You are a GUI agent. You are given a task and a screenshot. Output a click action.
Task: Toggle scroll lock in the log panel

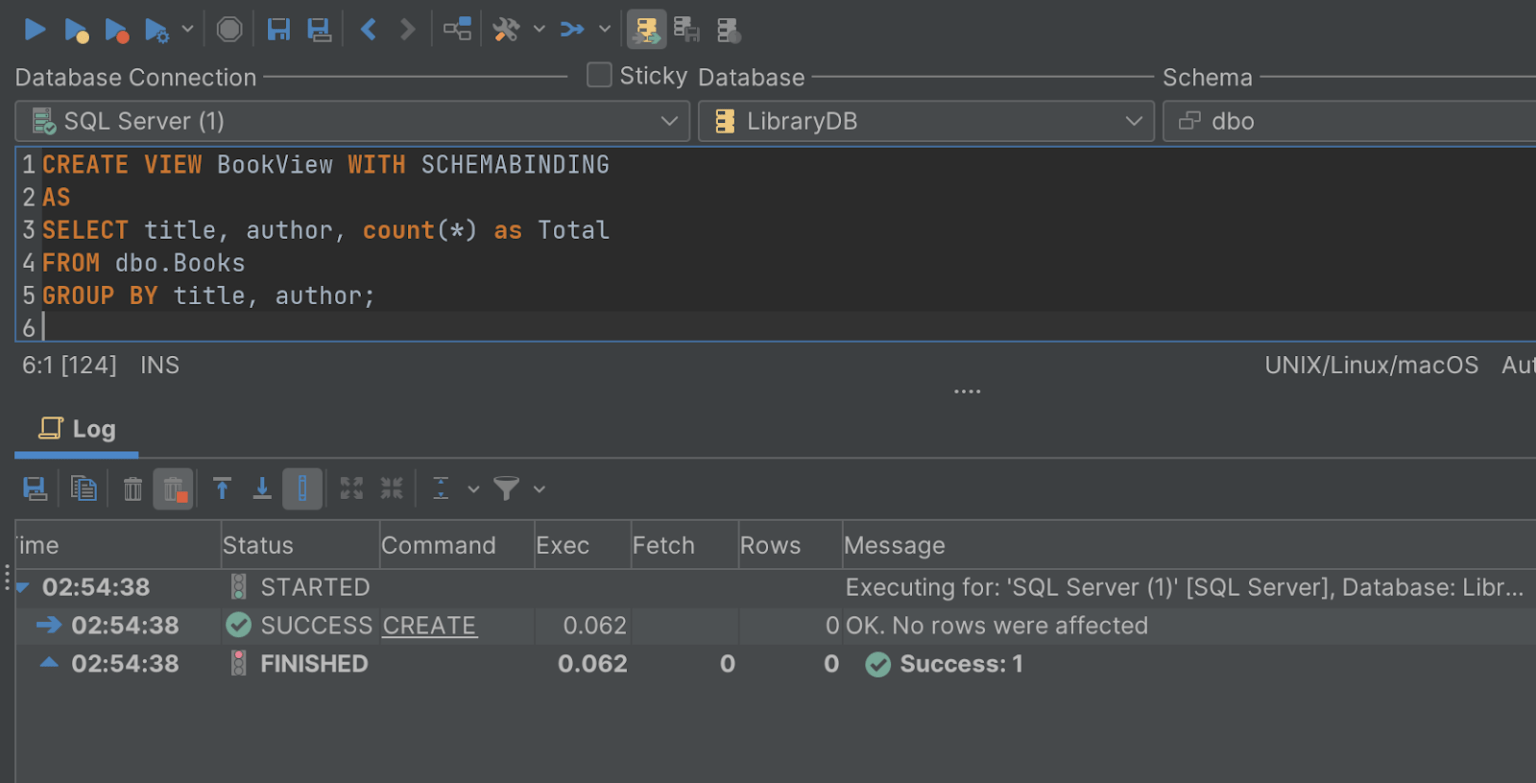tap(302, 488)
